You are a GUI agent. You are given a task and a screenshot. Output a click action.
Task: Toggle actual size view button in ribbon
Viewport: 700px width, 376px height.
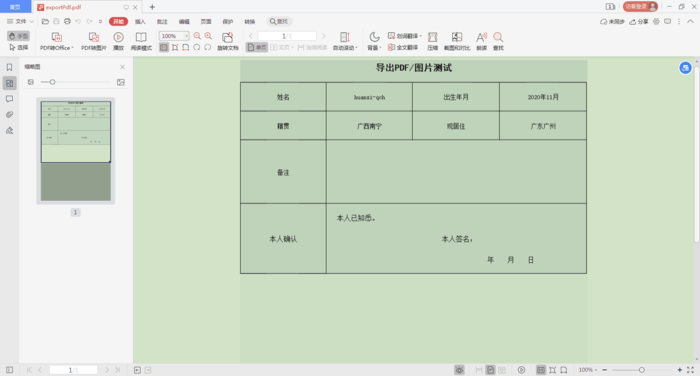[x=164, y=47]
